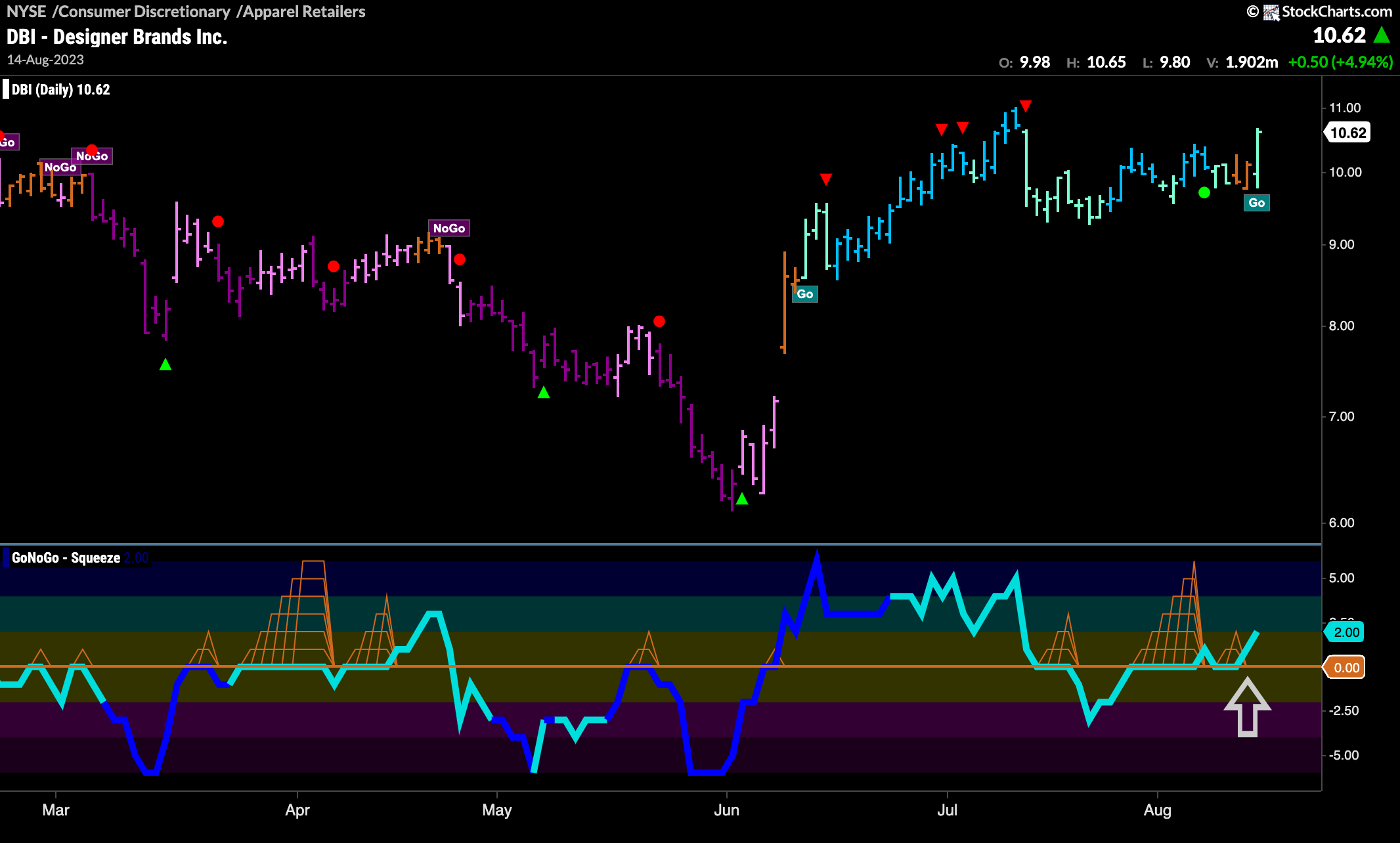The height and width of the screenshot is (843, 1400).
Task: Click the 9.00 price axis label
Action: click(x=1342, y=244)
